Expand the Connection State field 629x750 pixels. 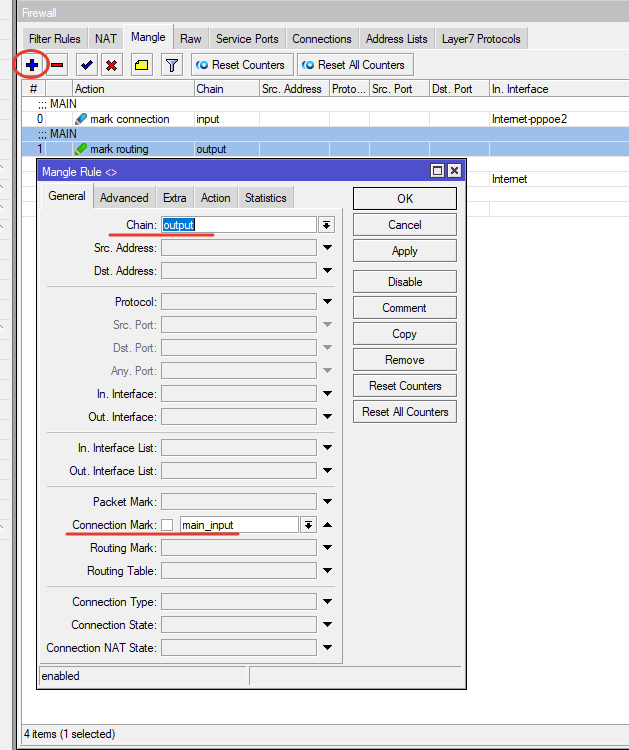point(326,625)
